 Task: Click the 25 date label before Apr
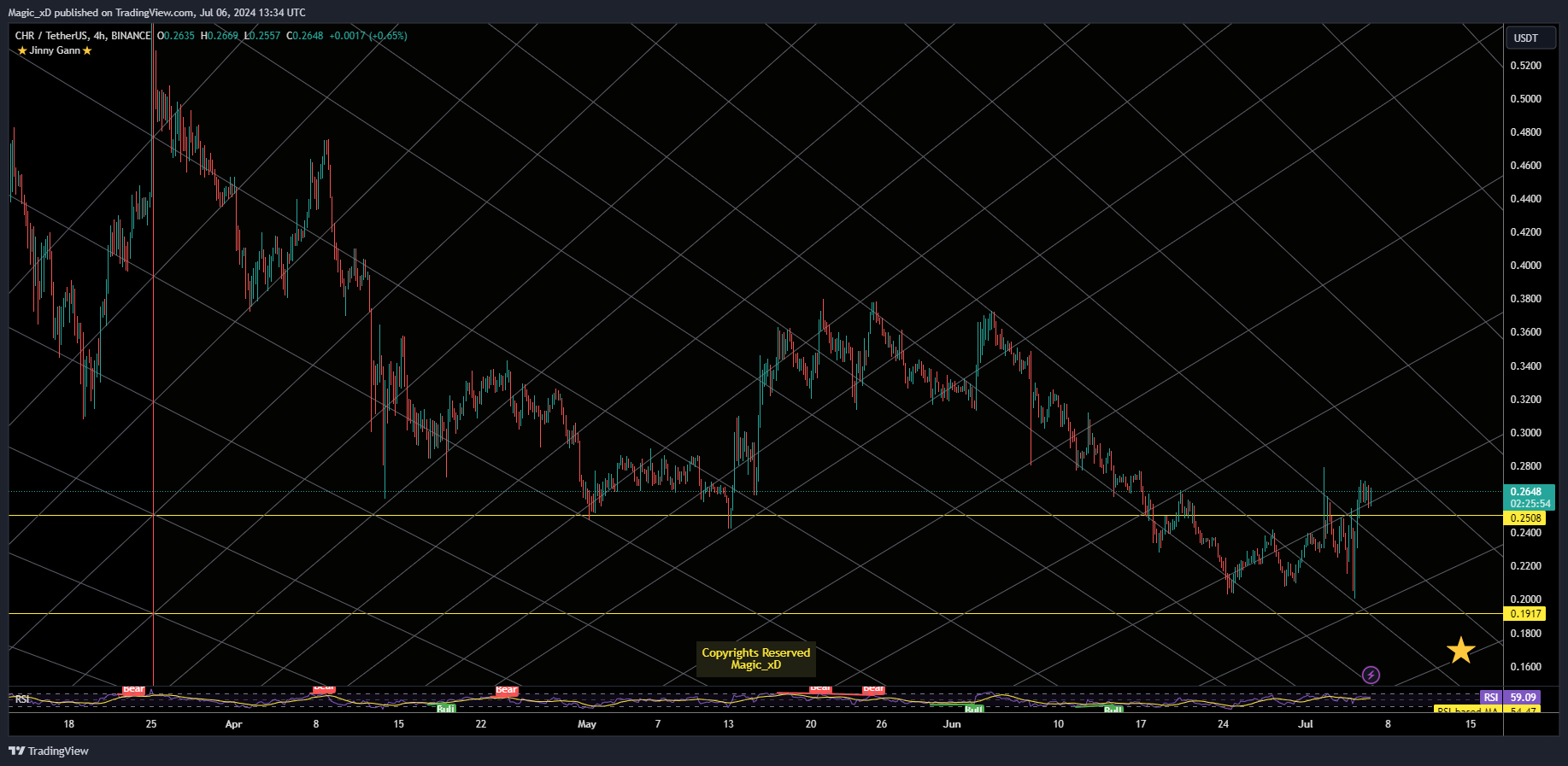[151, 724]
